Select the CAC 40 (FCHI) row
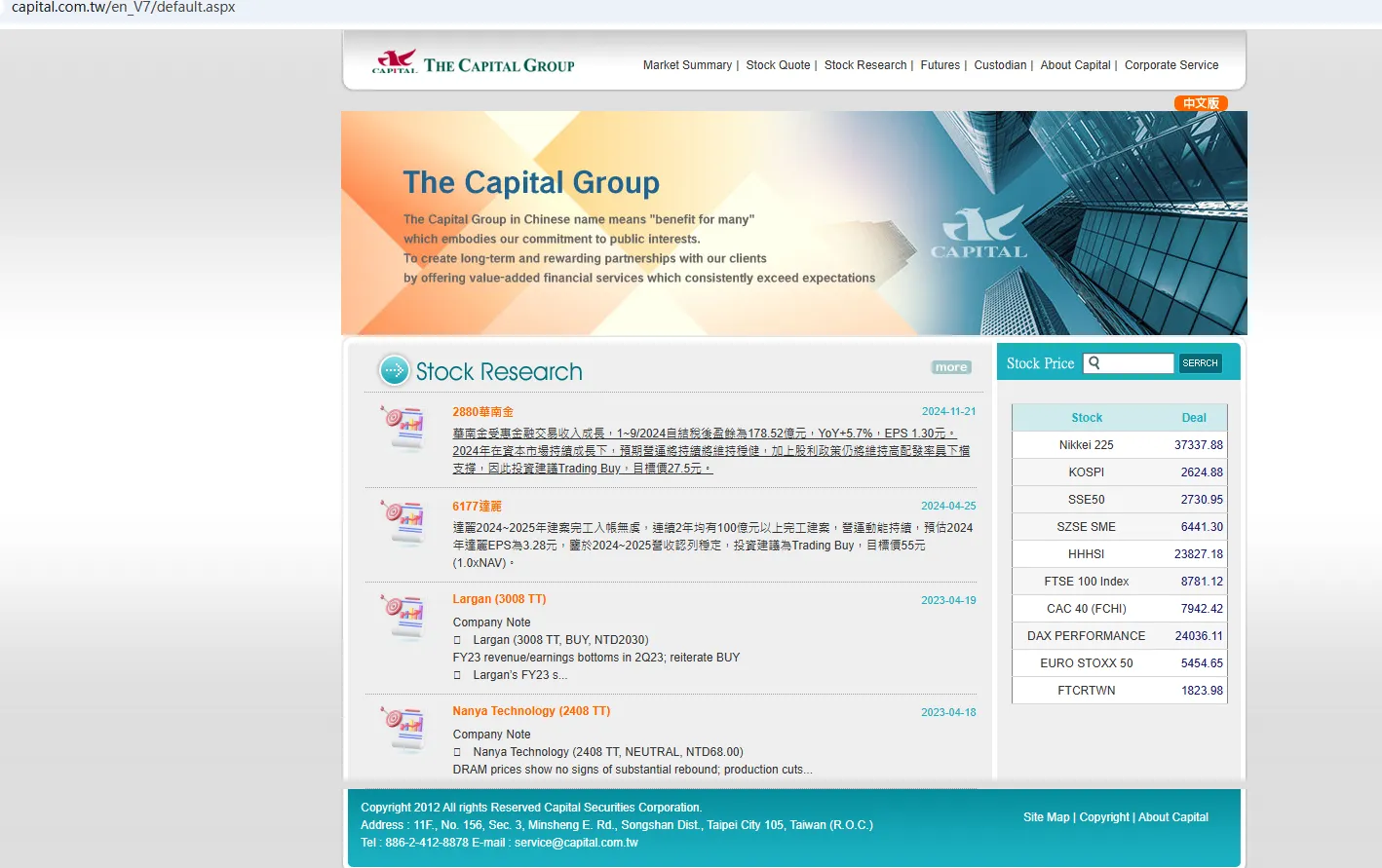The height and width of the screenshot is (868, 1382). pos(1120,609)
